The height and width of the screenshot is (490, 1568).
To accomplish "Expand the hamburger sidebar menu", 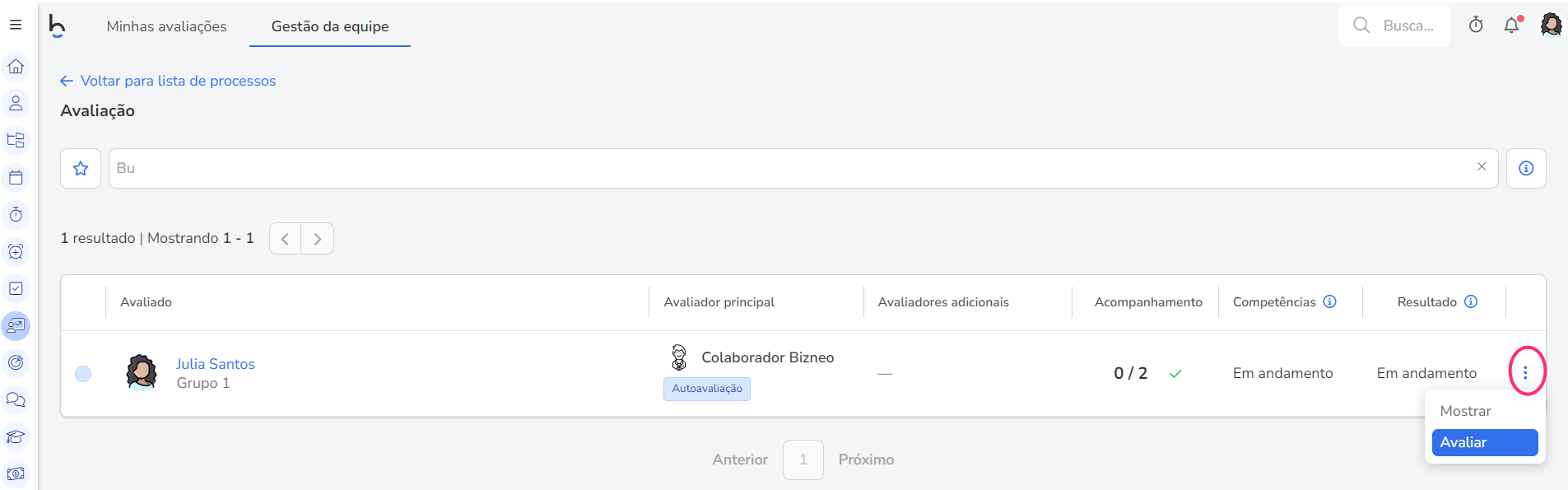I will pos(16,25).
